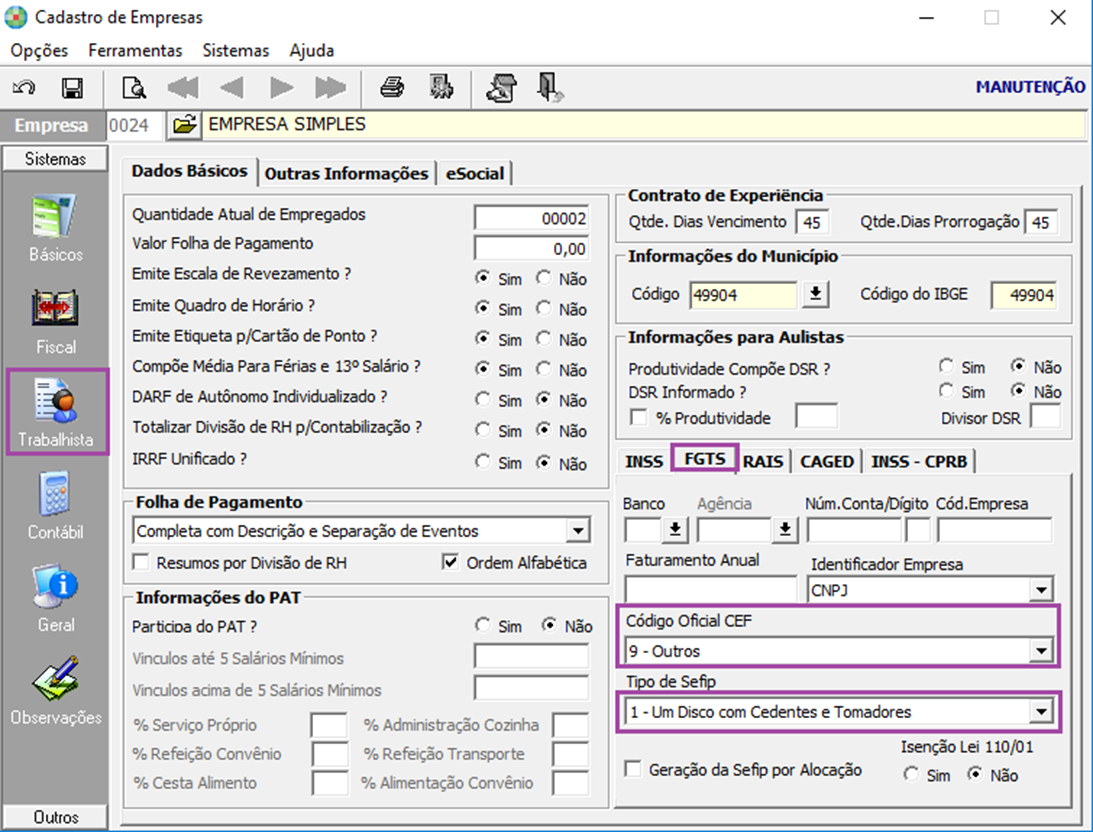
Task: Open the Ajuda menu
Action: click(x=312, y=51)
